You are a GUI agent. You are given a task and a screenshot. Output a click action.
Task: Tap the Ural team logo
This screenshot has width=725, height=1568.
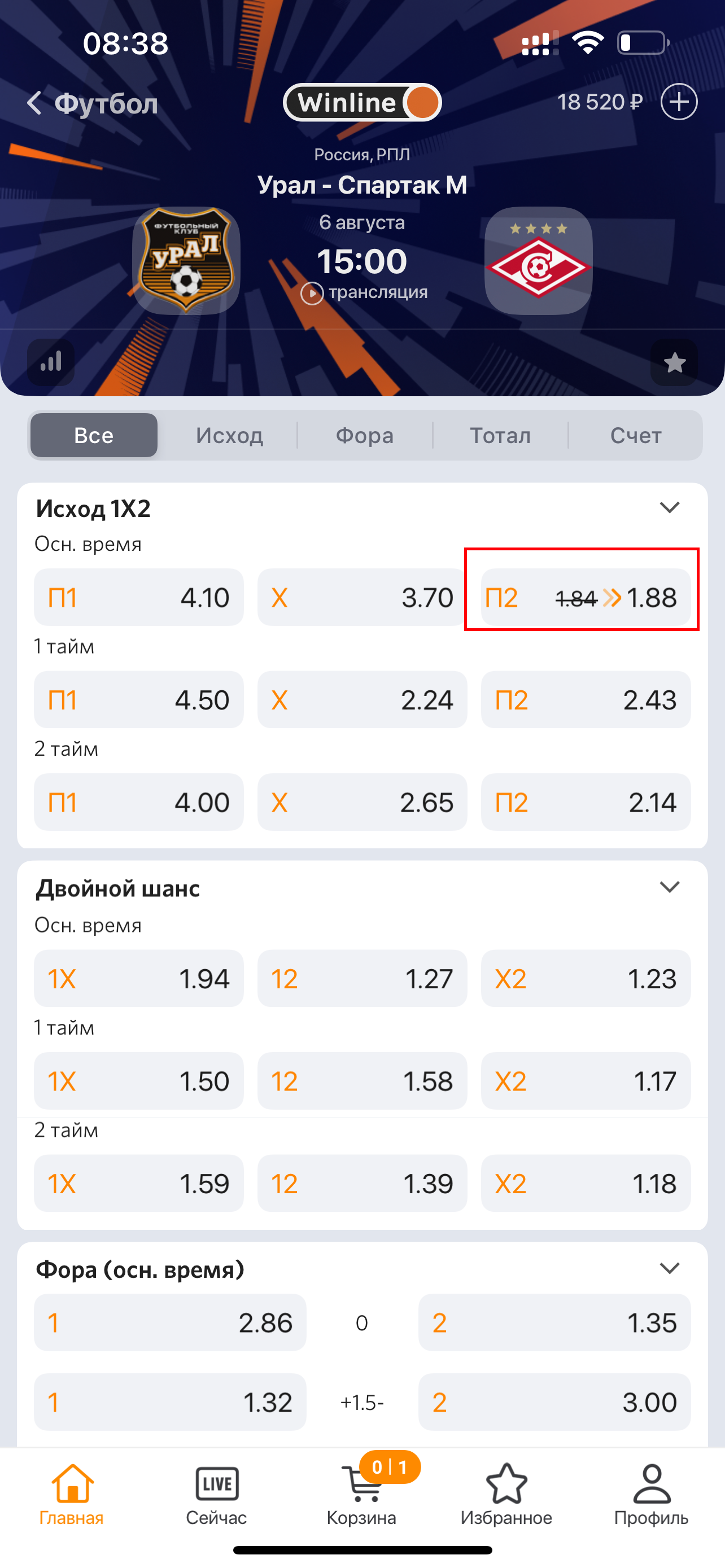[186, 261]
